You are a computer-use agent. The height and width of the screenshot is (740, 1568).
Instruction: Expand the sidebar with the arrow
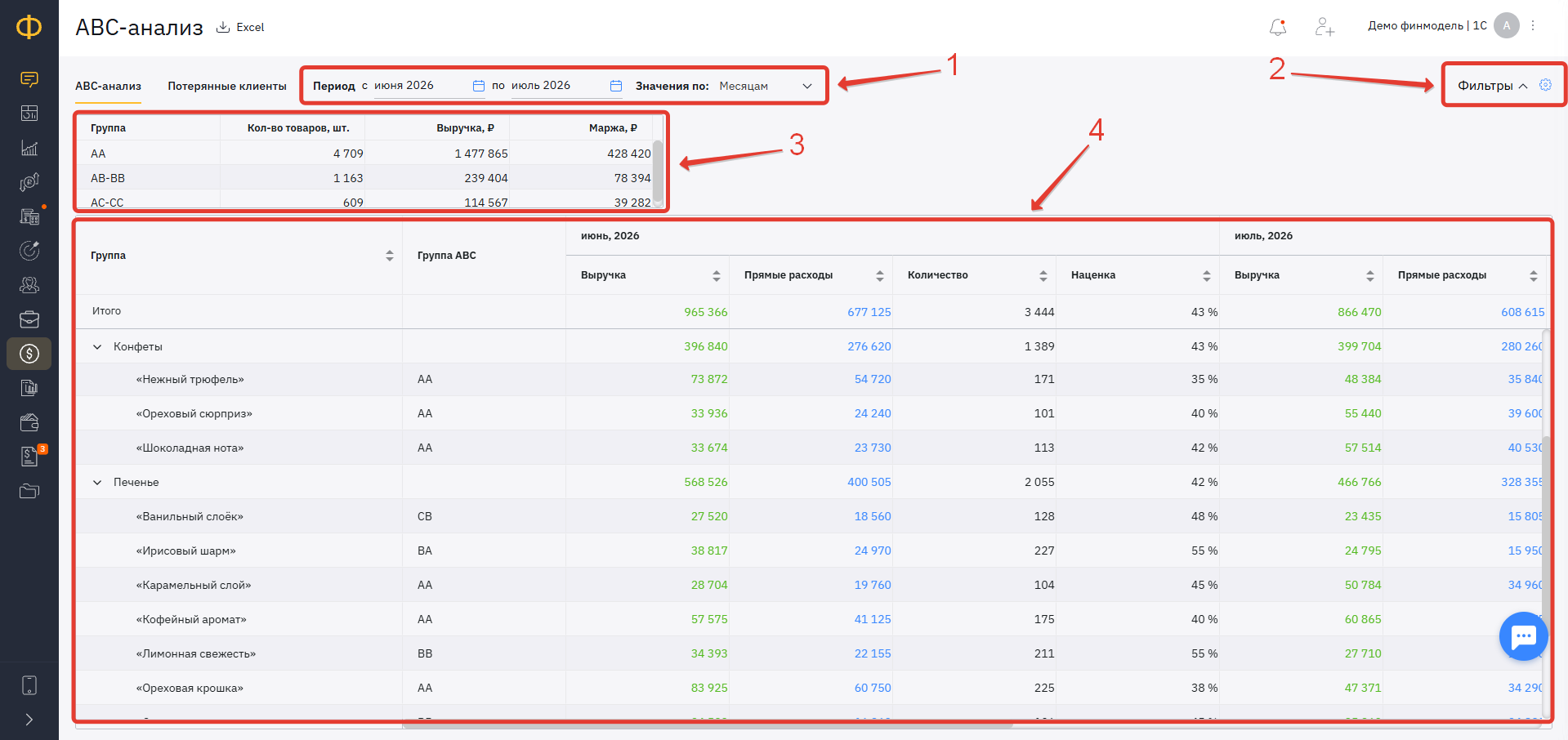pos(29,720)
